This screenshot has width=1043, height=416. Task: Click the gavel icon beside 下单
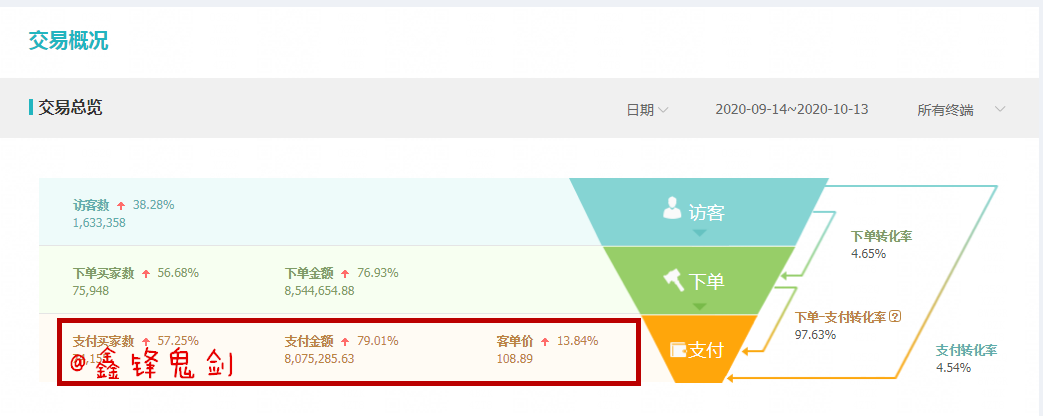(674, 280)
